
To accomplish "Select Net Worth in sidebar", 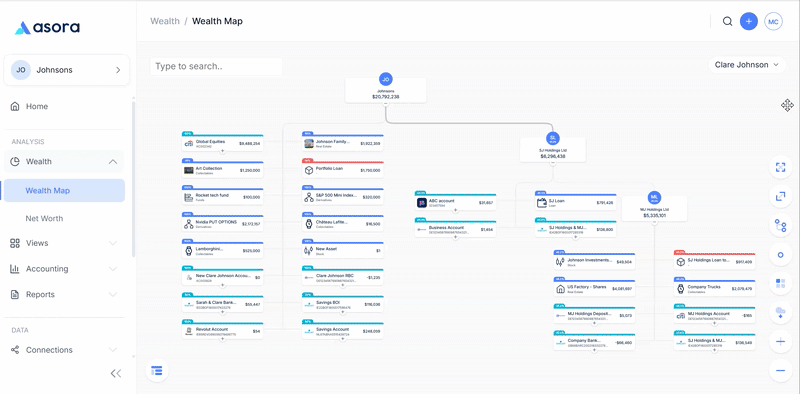I will (44, 218).
